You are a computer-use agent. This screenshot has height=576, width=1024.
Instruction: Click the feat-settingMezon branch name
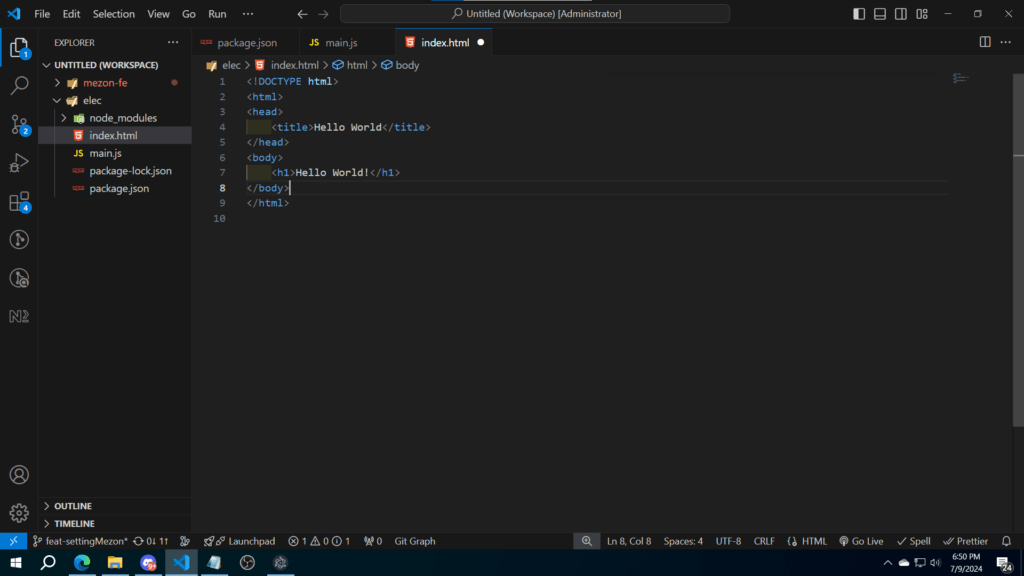click(80, 541)
